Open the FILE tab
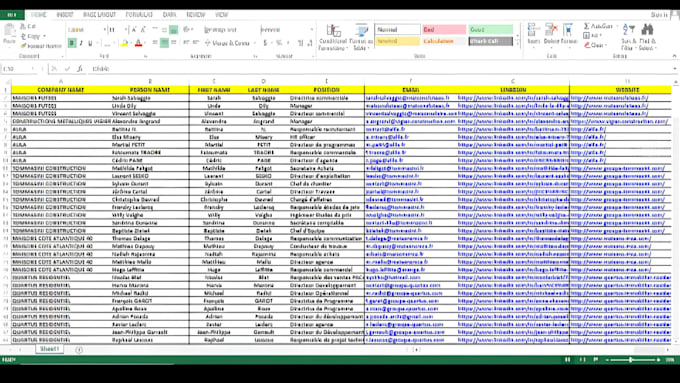 pos(12,15)
